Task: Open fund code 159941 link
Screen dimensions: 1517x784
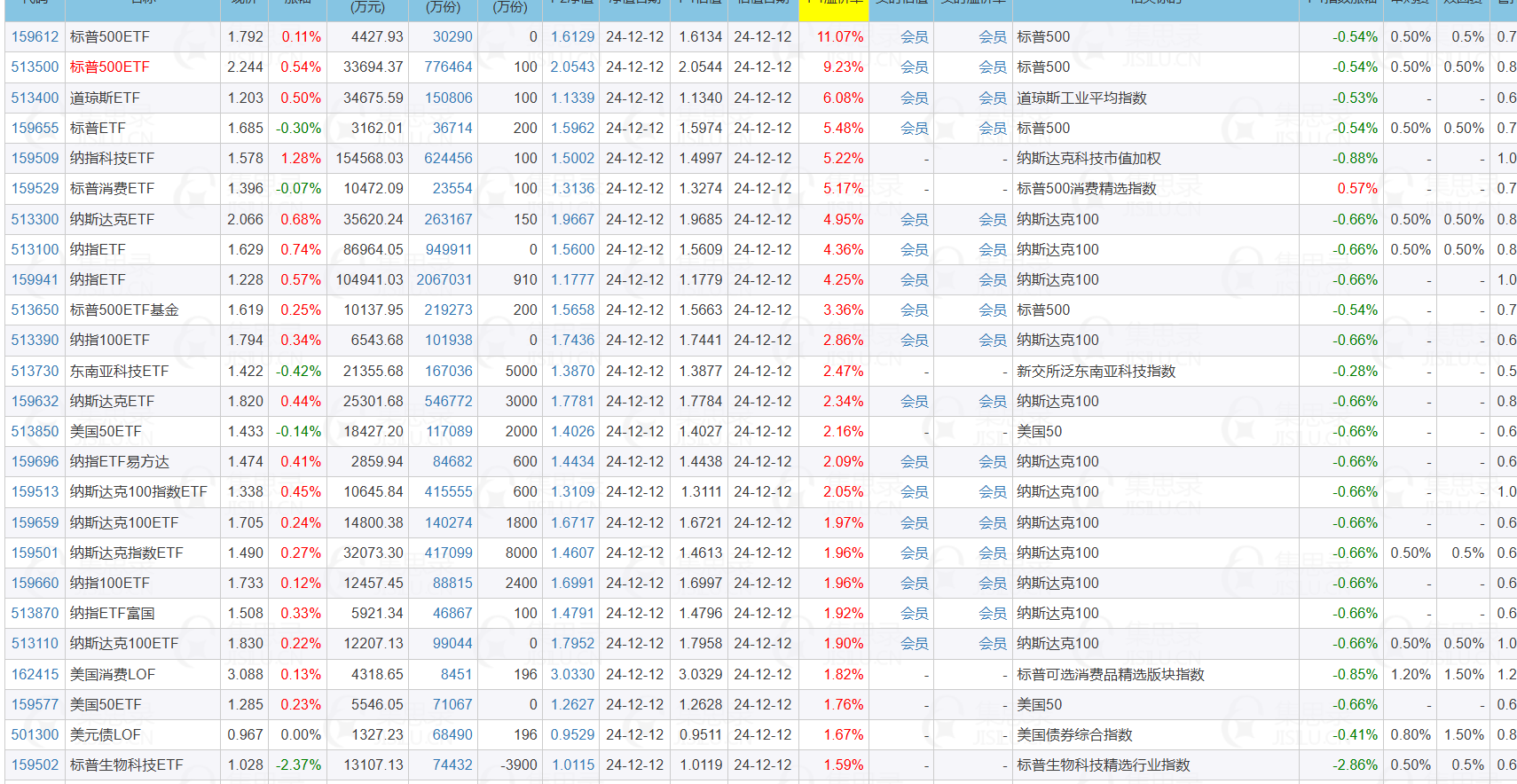Action: (x=35, y=279)
